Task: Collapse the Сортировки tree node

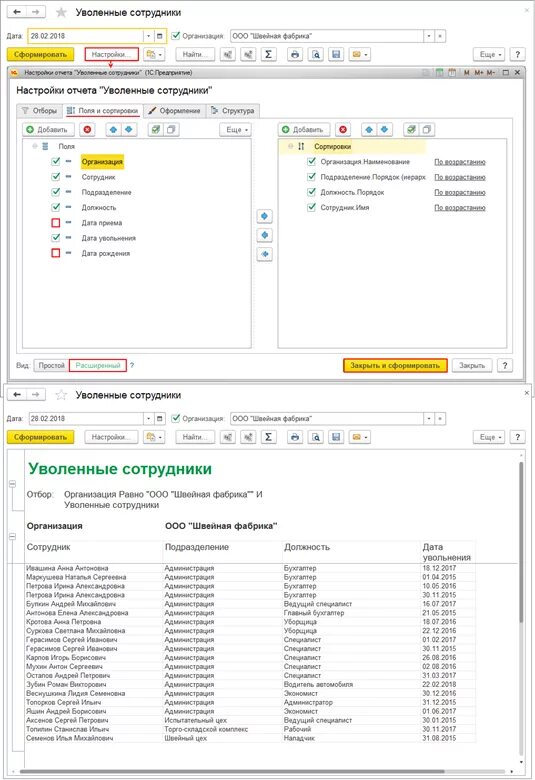Action: pos(291,146)
